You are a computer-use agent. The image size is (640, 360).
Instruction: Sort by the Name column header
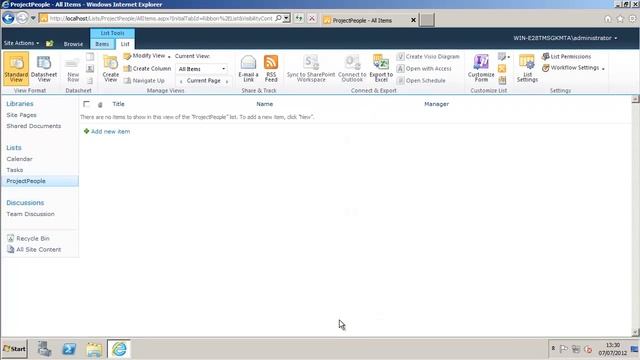(264, 104)
